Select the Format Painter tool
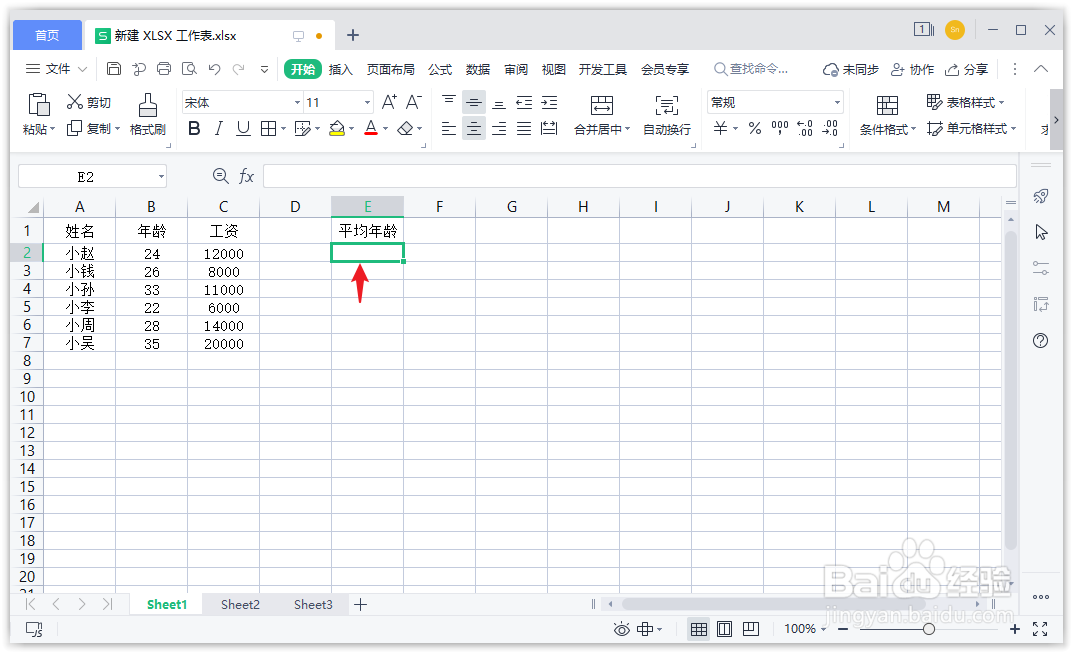The height and width of the screenshot is (653, 1073). [148, 114]
